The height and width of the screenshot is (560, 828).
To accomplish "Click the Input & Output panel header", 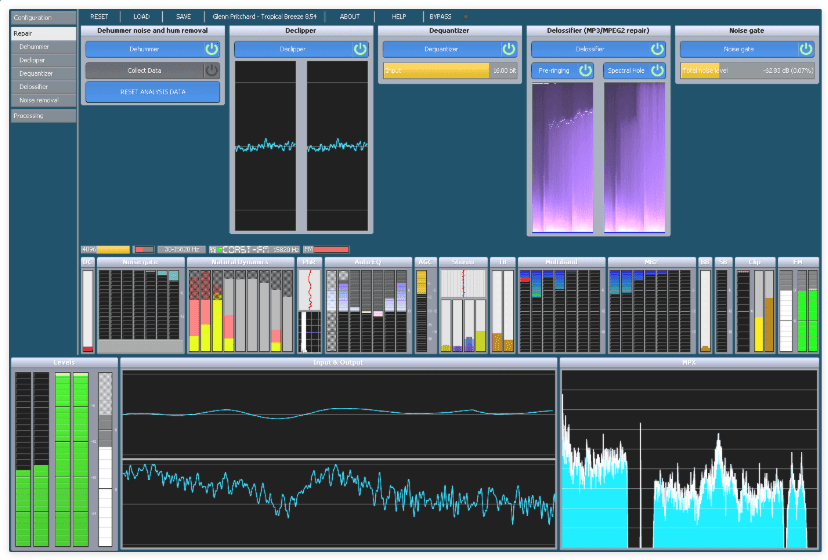I will click(x=338, y=362).
